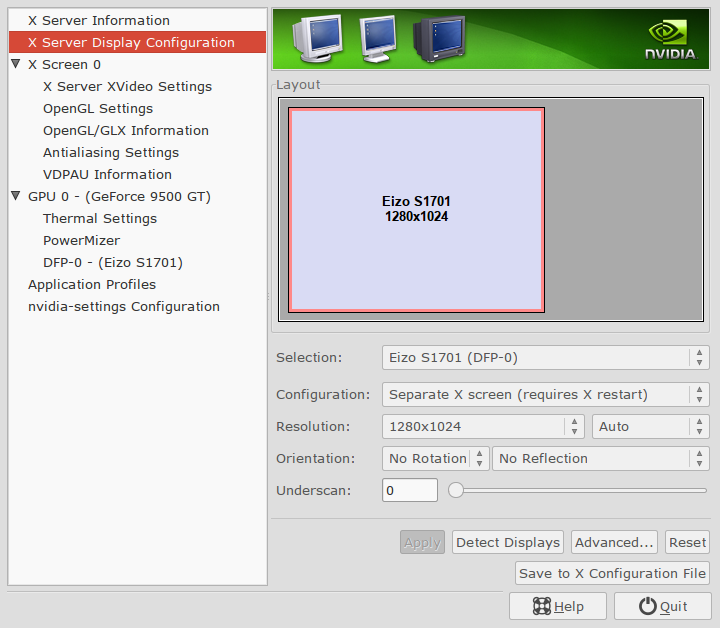
Task: Select the X Screen 0 entry
Action: 64,64
